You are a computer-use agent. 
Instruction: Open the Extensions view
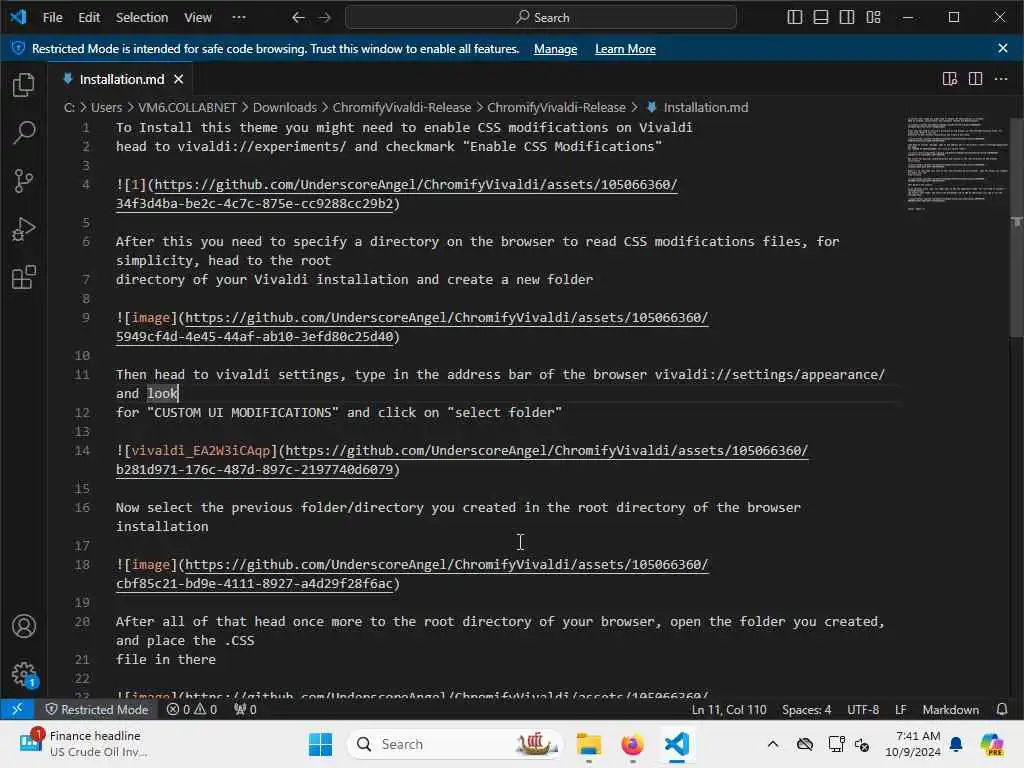24,278
